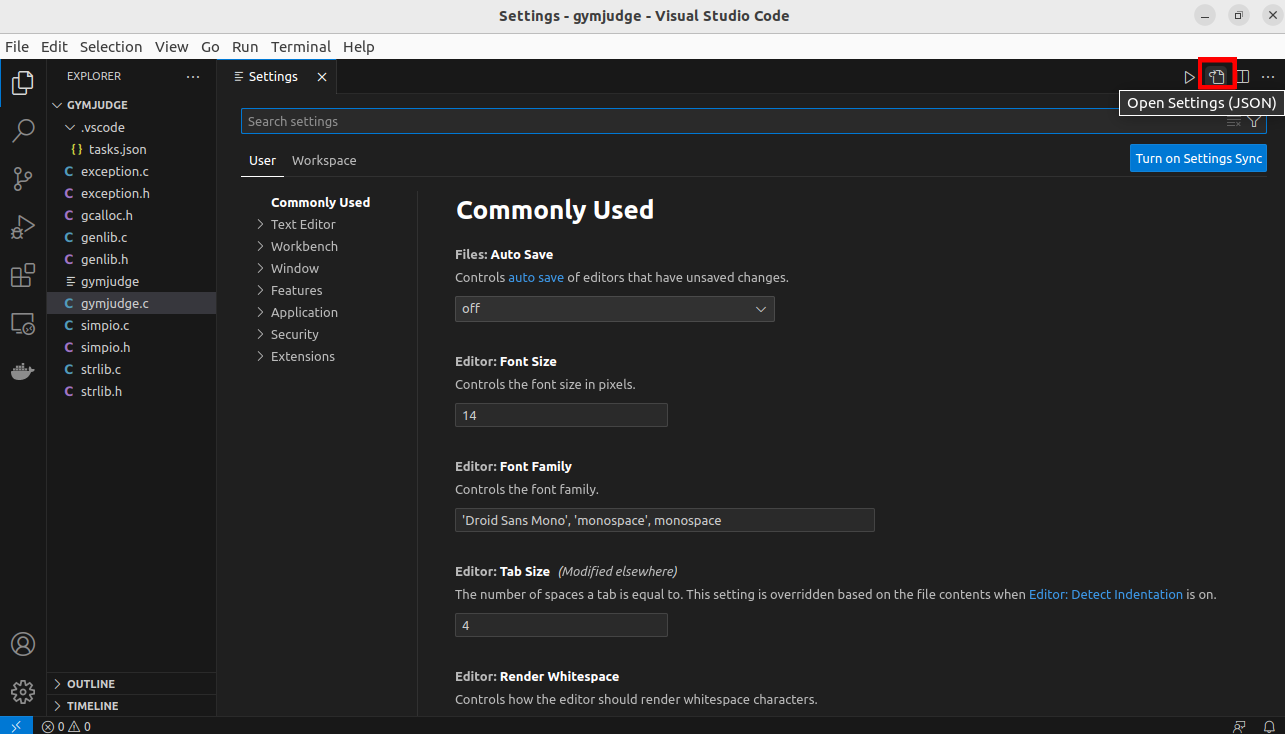Toggle split editor layout icon
The image size is (1285, 734).
click(x=1243, y=77)
